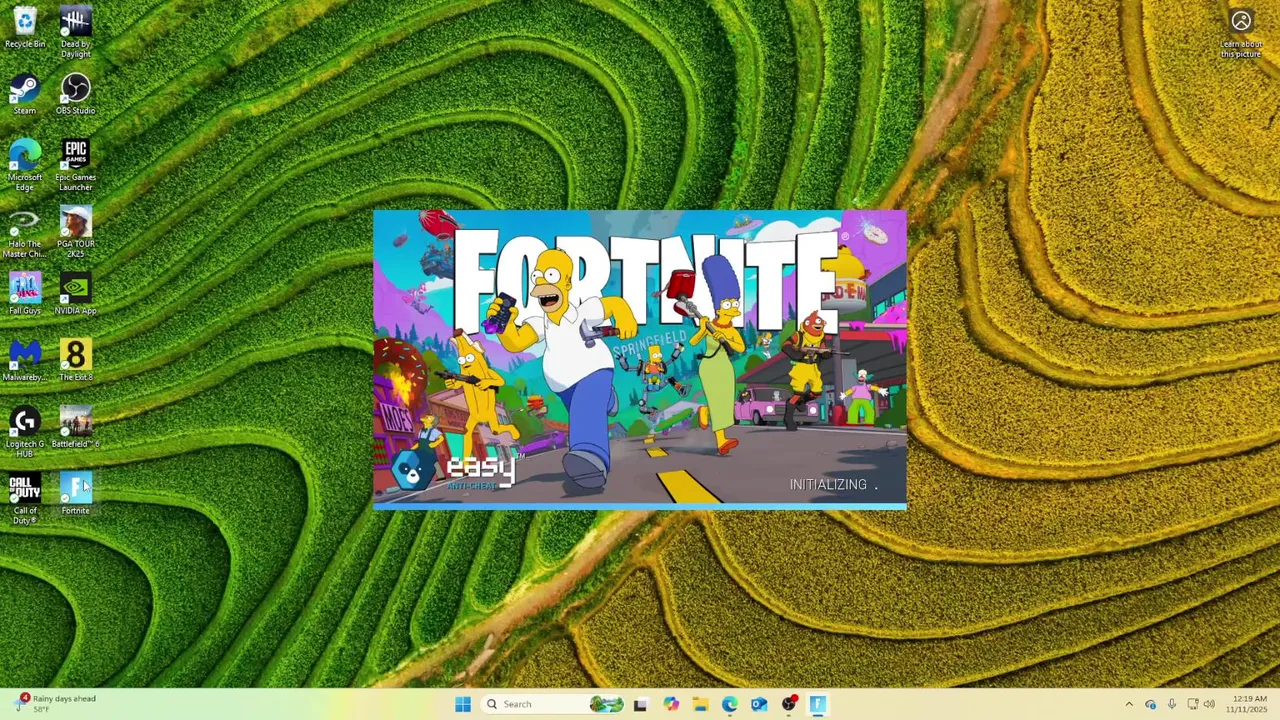Open File Explorer from taskbar
1280x720 pixels.
coord(700,704)
